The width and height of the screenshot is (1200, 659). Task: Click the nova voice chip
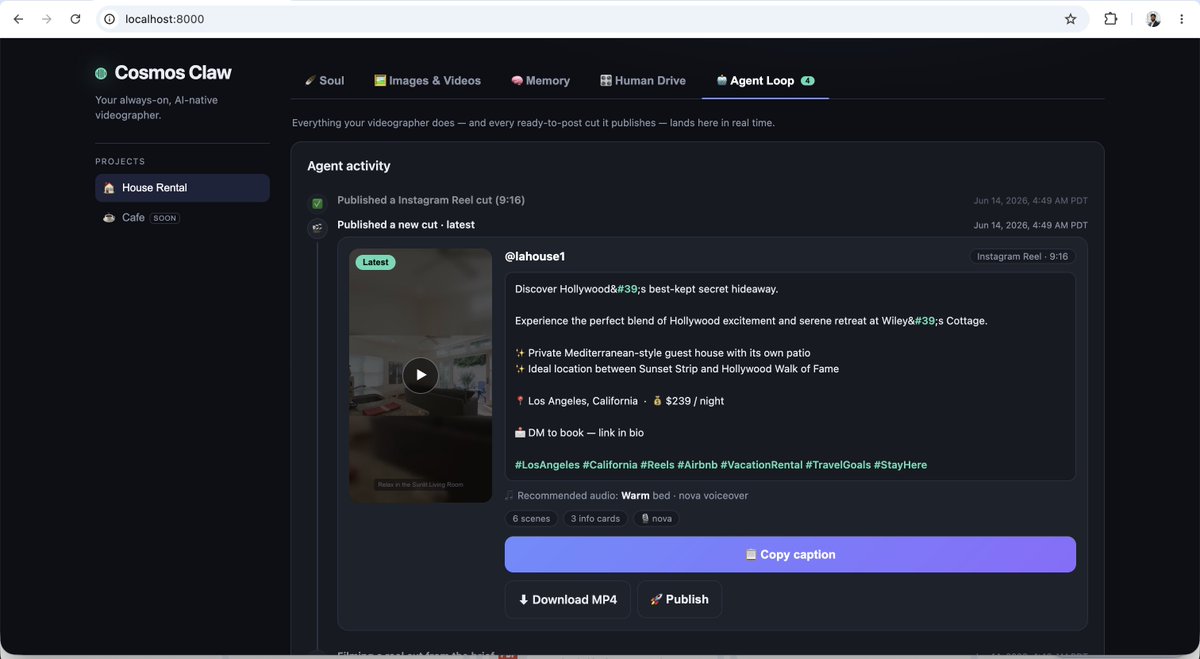pyautogui.click(x=656, y=519)
